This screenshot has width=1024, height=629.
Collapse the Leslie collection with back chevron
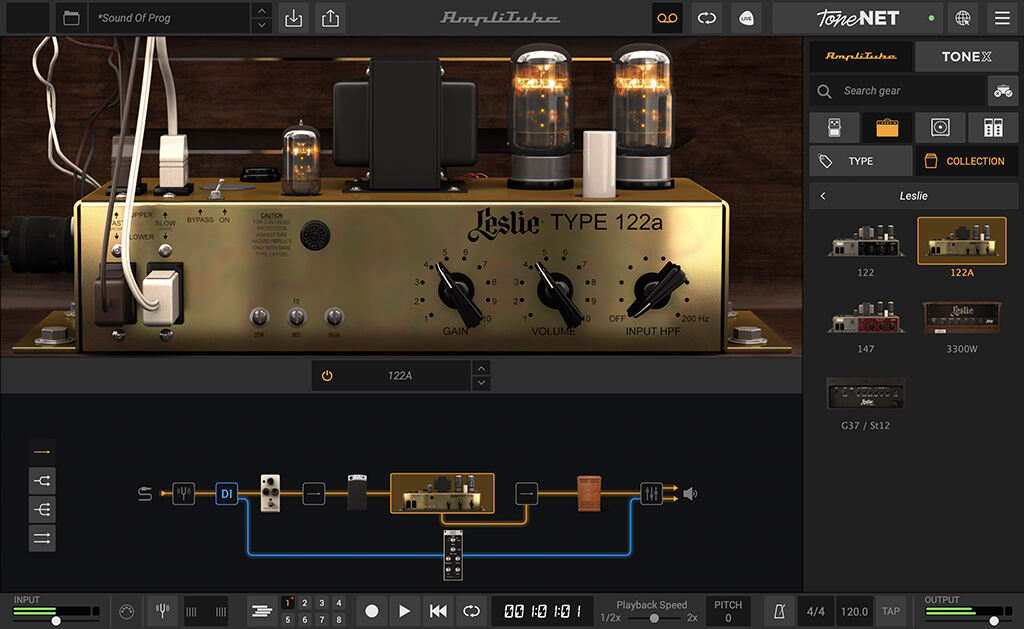pos(822,195)
